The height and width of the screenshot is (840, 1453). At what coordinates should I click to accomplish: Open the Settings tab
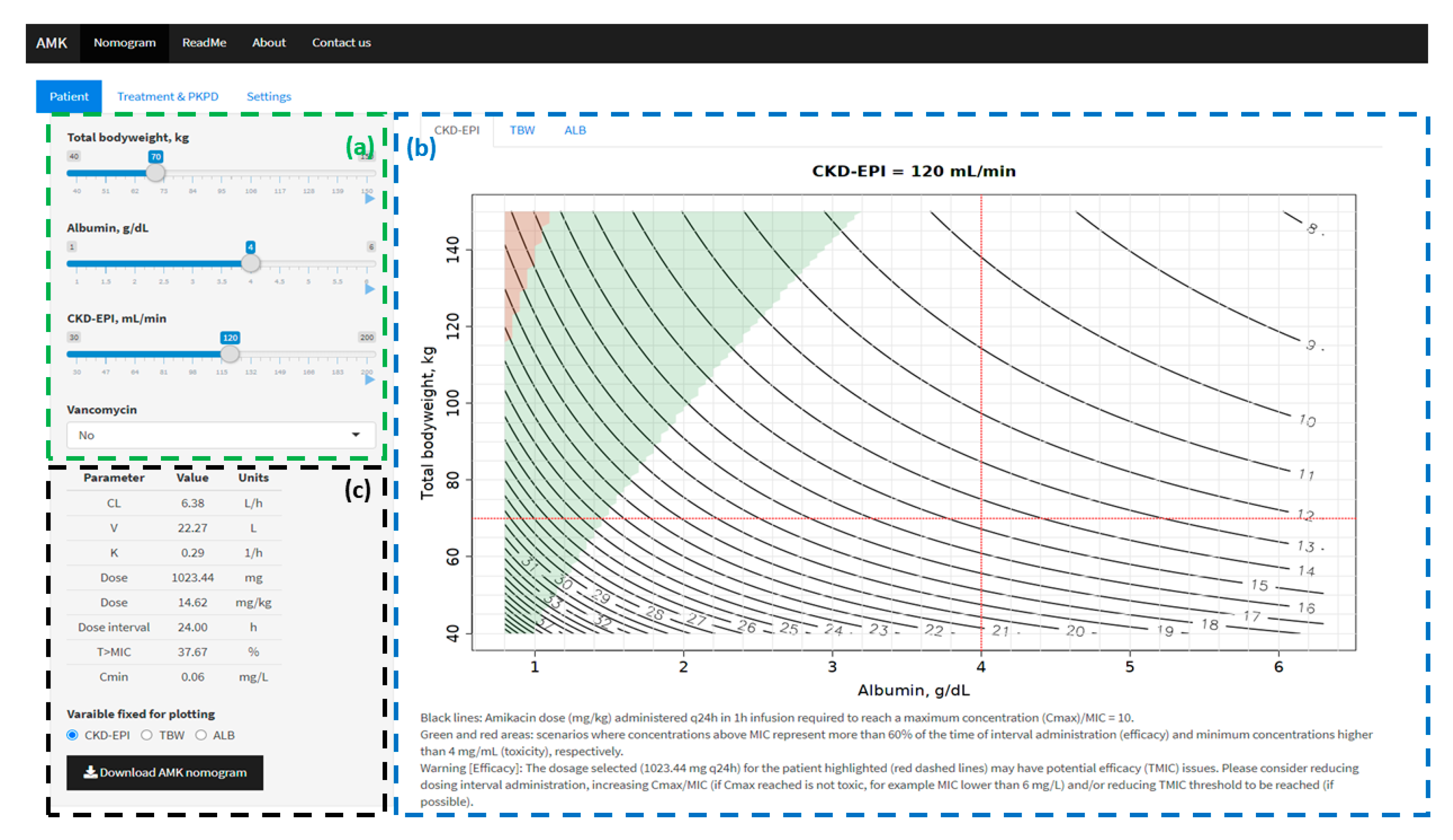269,96
